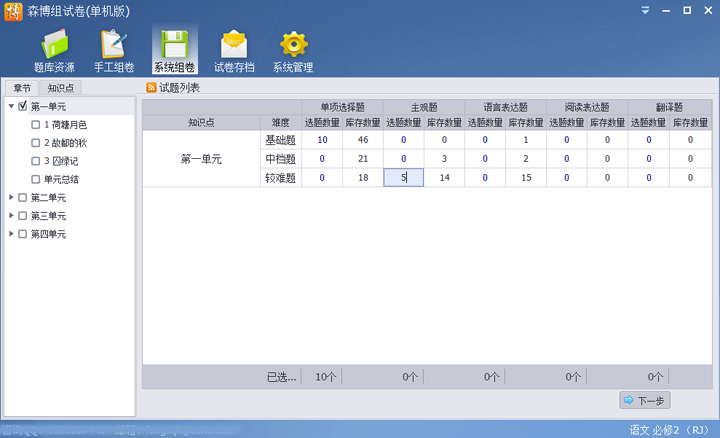The height and width of the screenshot is (438, 720).
Task: Expand the 第二单元 tree node
Action: click(x=11, y=197)
